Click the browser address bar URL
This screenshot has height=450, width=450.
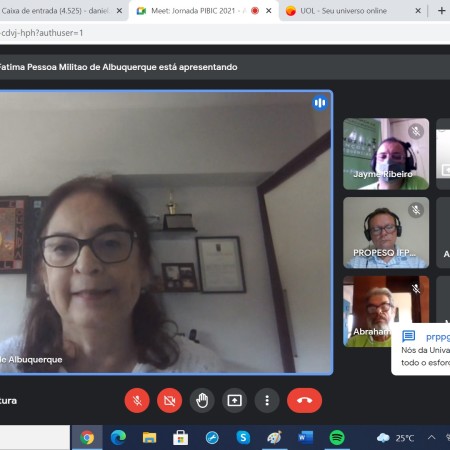click(x=42, y=33)
